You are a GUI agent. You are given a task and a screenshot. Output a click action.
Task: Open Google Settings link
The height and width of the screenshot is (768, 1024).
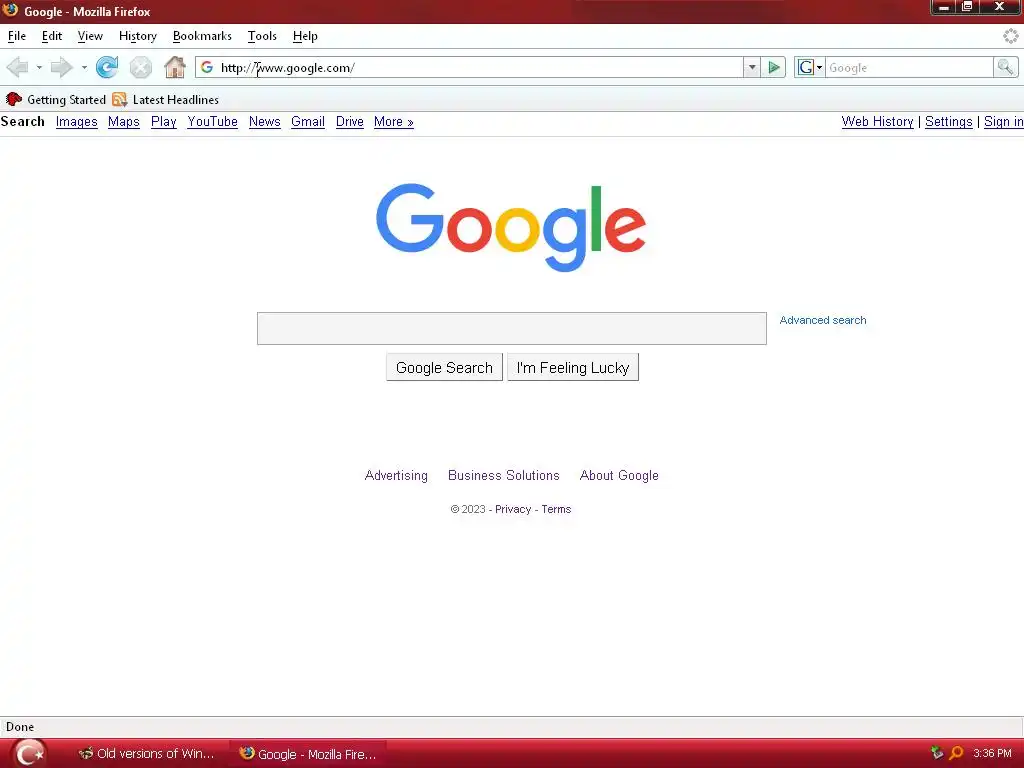(x=948, y=121)
